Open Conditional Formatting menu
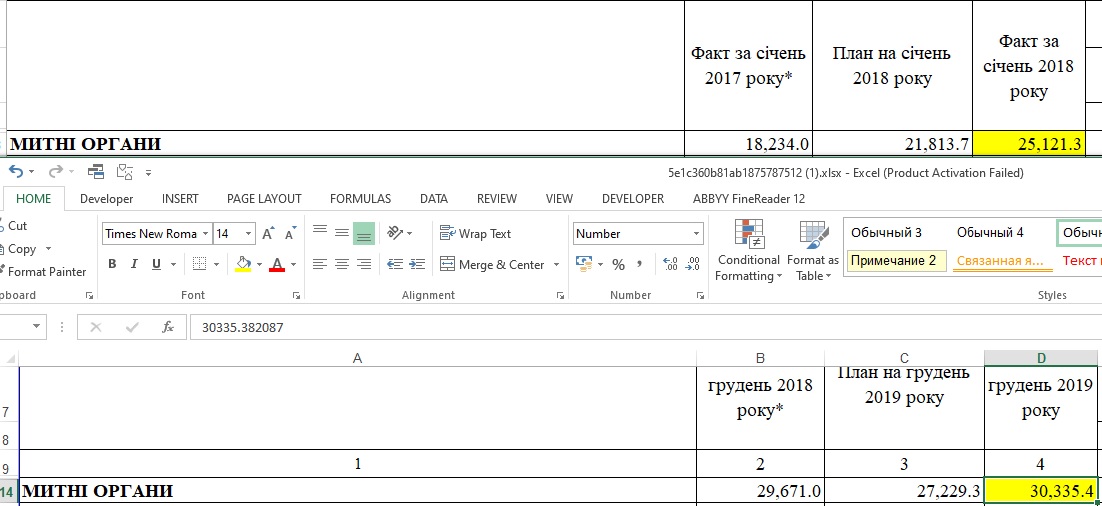Image resolution: width=1102 pixels, height=506 pixels. click(x=748, y=251)
